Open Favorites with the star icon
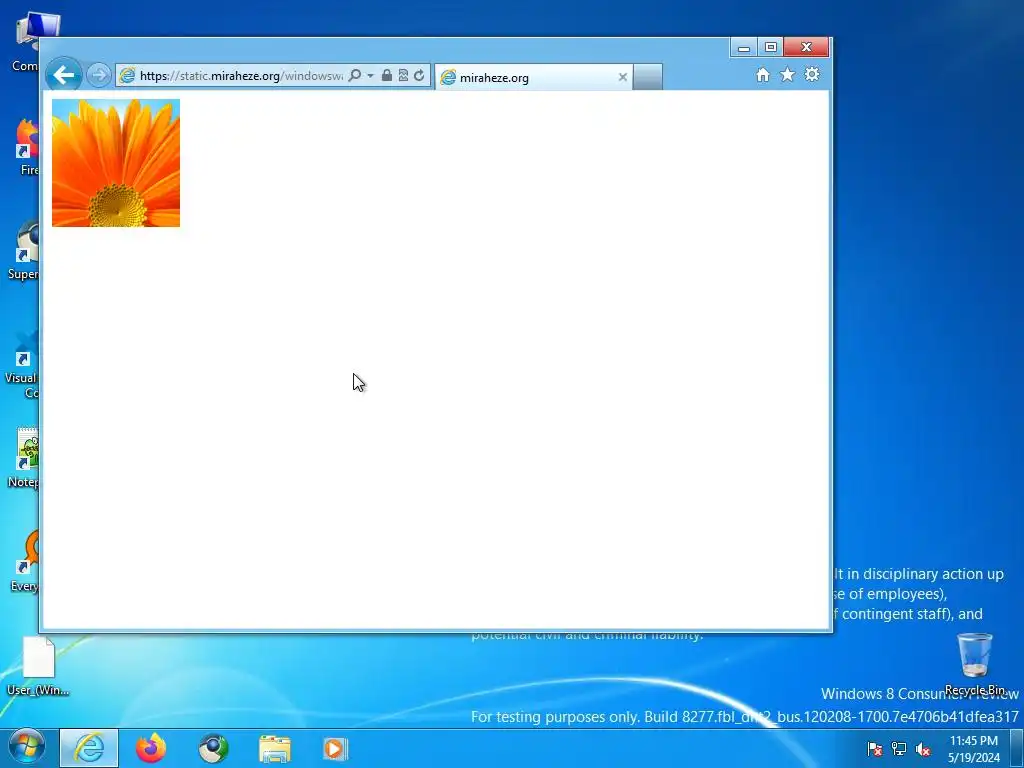 pos(788,74)
